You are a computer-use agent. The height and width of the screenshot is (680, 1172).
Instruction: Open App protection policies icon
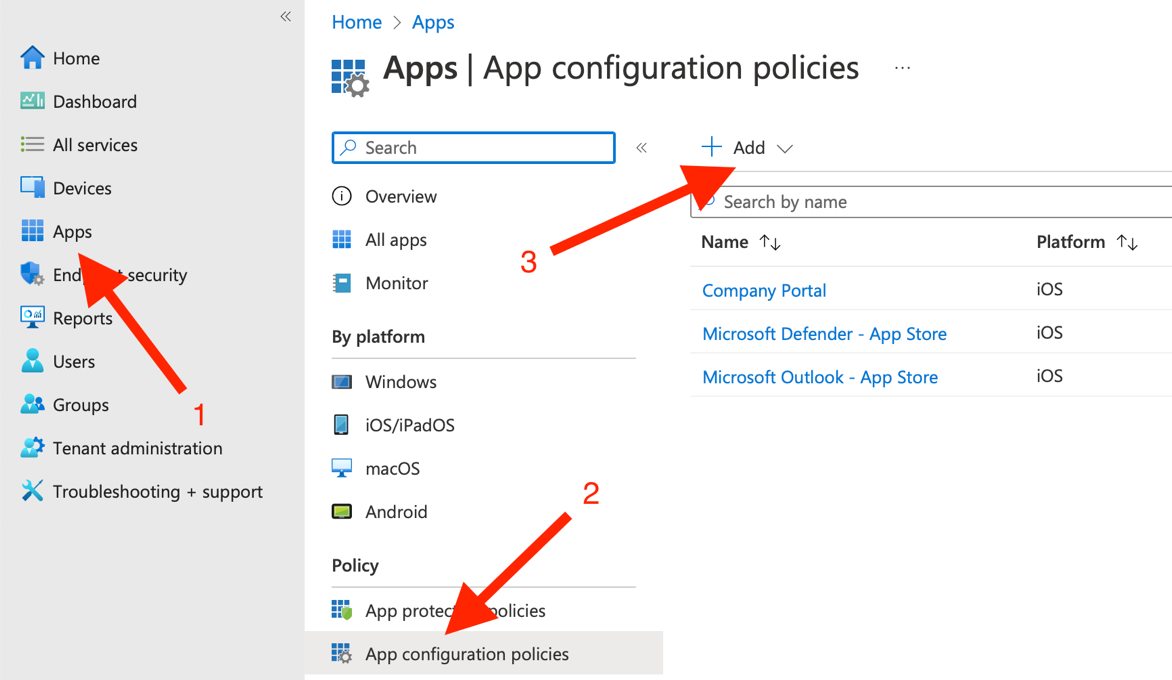coord(342,611)
